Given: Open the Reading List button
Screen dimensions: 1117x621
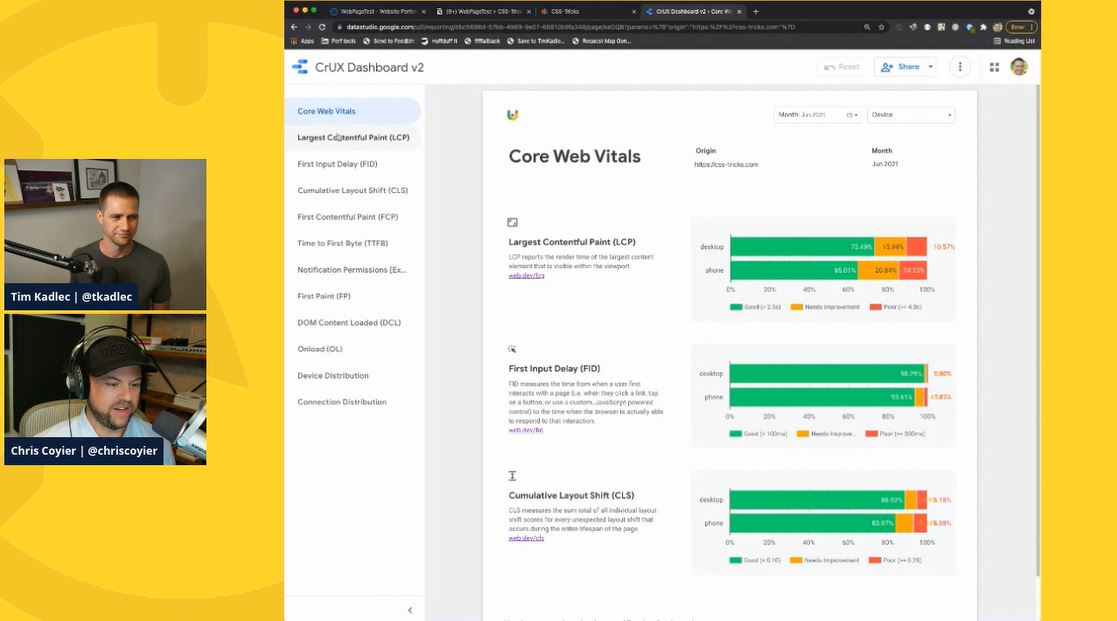Looking at the screenshot, I should coord(1014,41).
